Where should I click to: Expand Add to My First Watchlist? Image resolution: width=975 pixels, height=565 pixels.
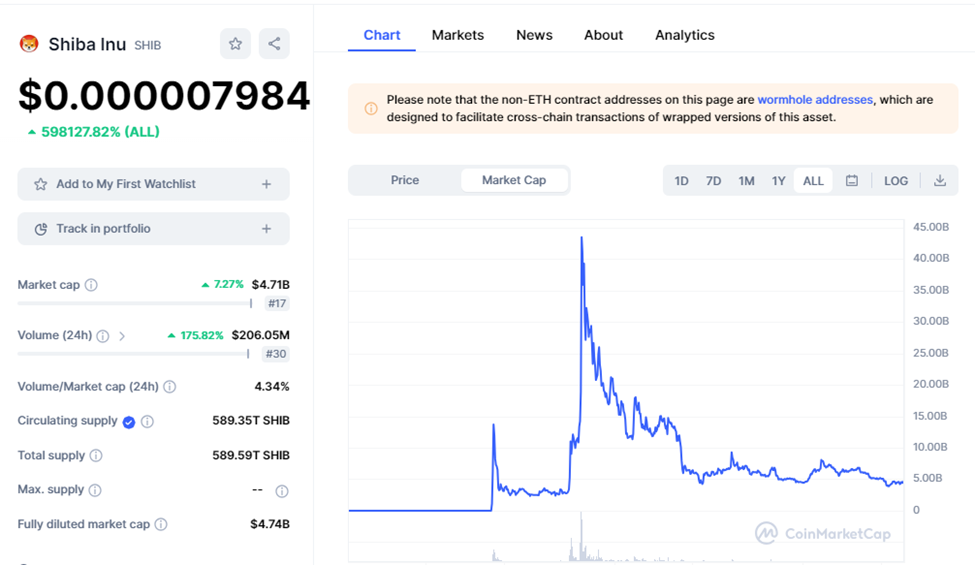pos(266,184)
